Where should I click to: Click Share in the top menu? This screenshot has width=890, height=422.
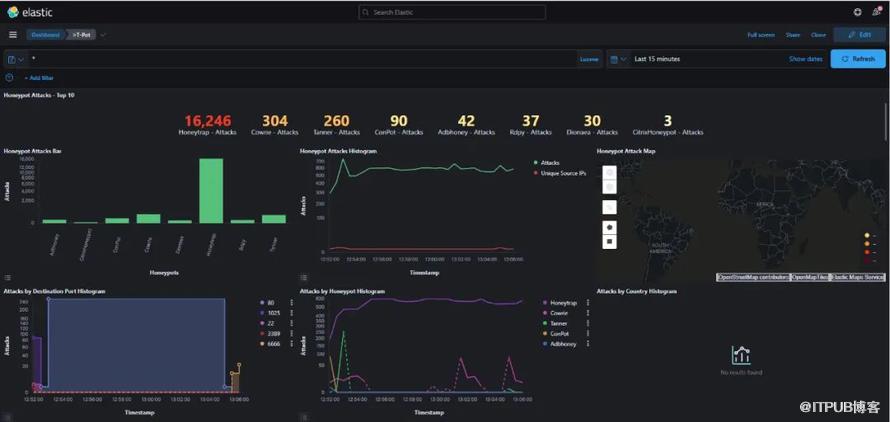click(792, 34)
